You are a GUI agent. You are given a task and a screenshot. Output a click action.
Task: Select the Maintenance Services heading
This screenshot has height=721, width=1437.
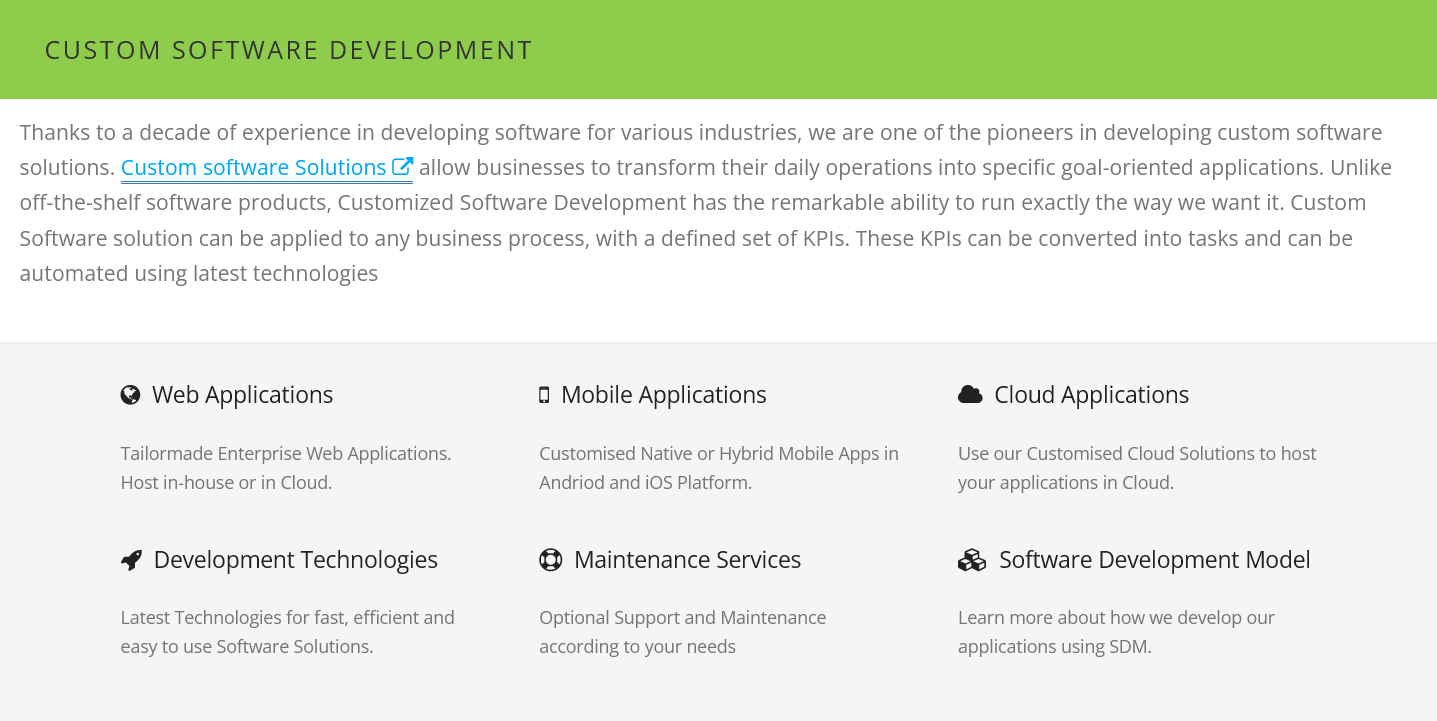687,560
